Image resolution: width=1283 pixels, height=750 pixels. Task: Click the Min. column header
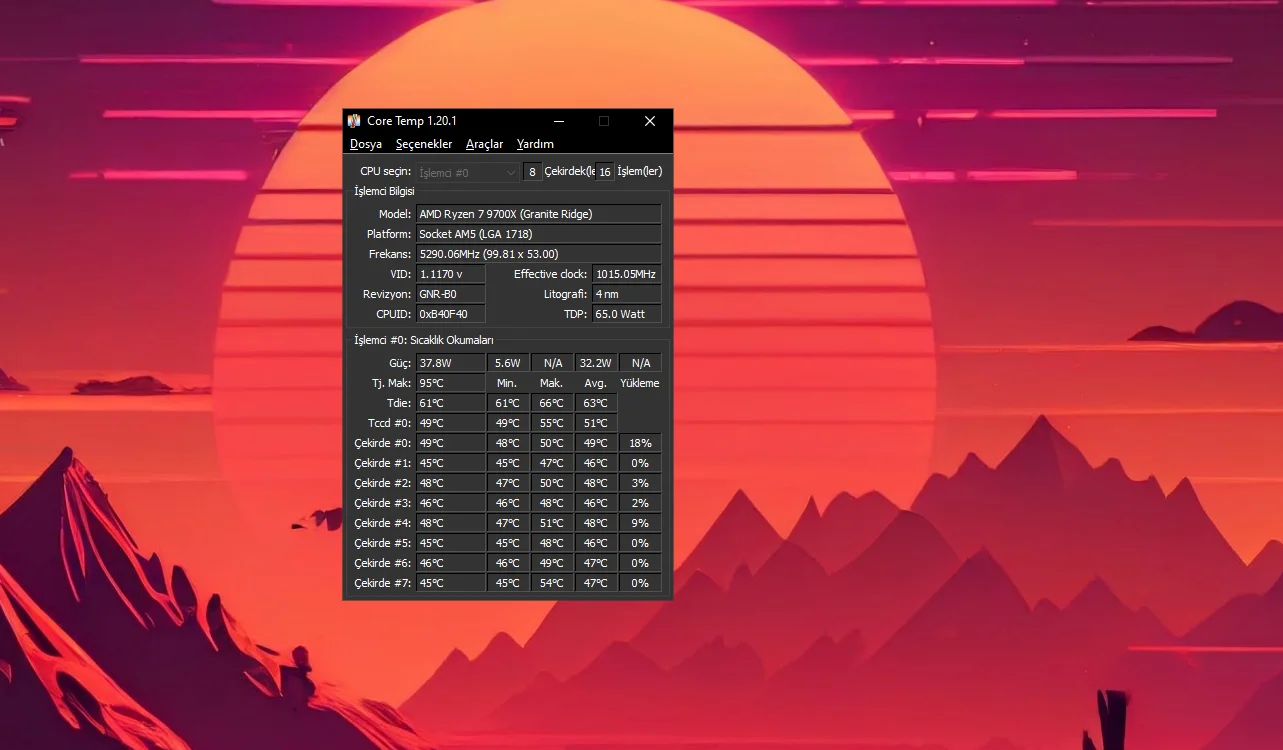tap(508, 383)
